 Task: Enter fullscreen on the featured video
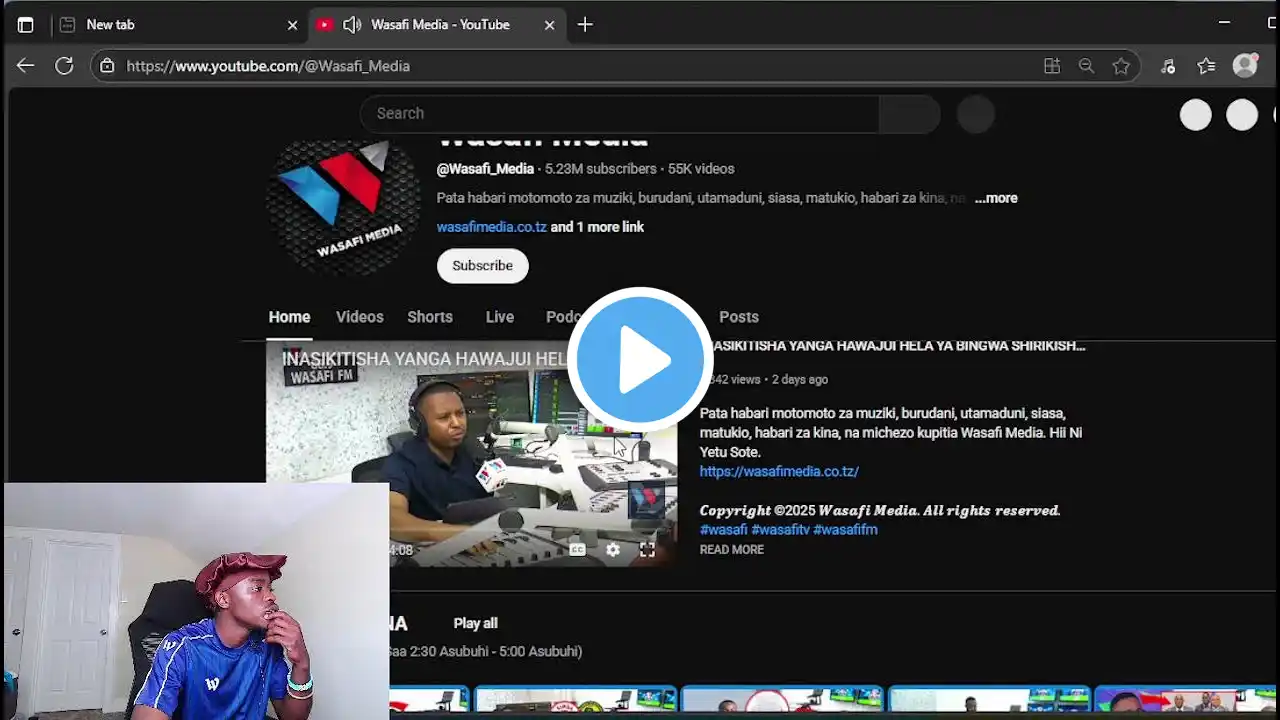647,550
